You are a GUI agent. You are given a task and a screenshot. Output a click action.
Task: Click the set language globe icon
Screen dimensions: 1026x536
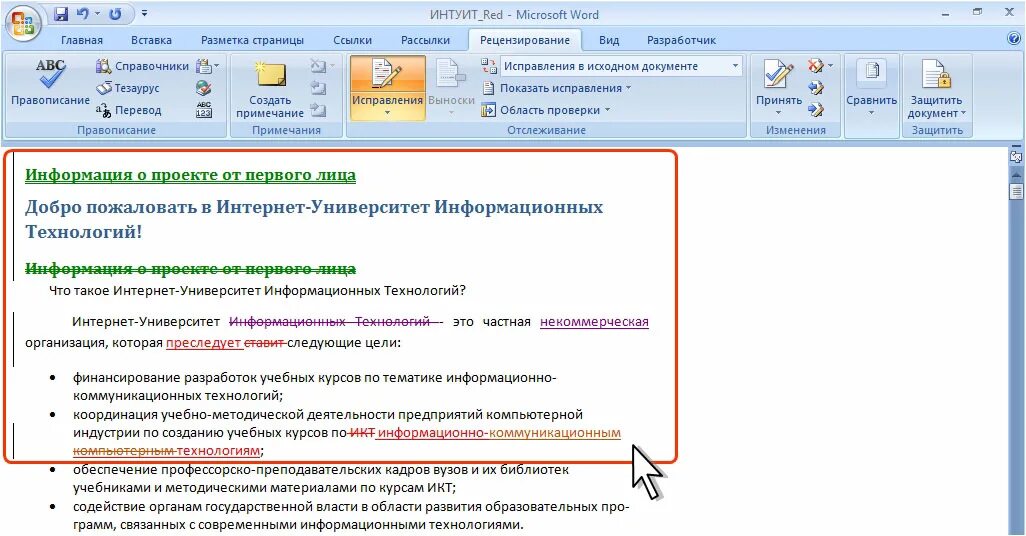(x=203, y=88)
